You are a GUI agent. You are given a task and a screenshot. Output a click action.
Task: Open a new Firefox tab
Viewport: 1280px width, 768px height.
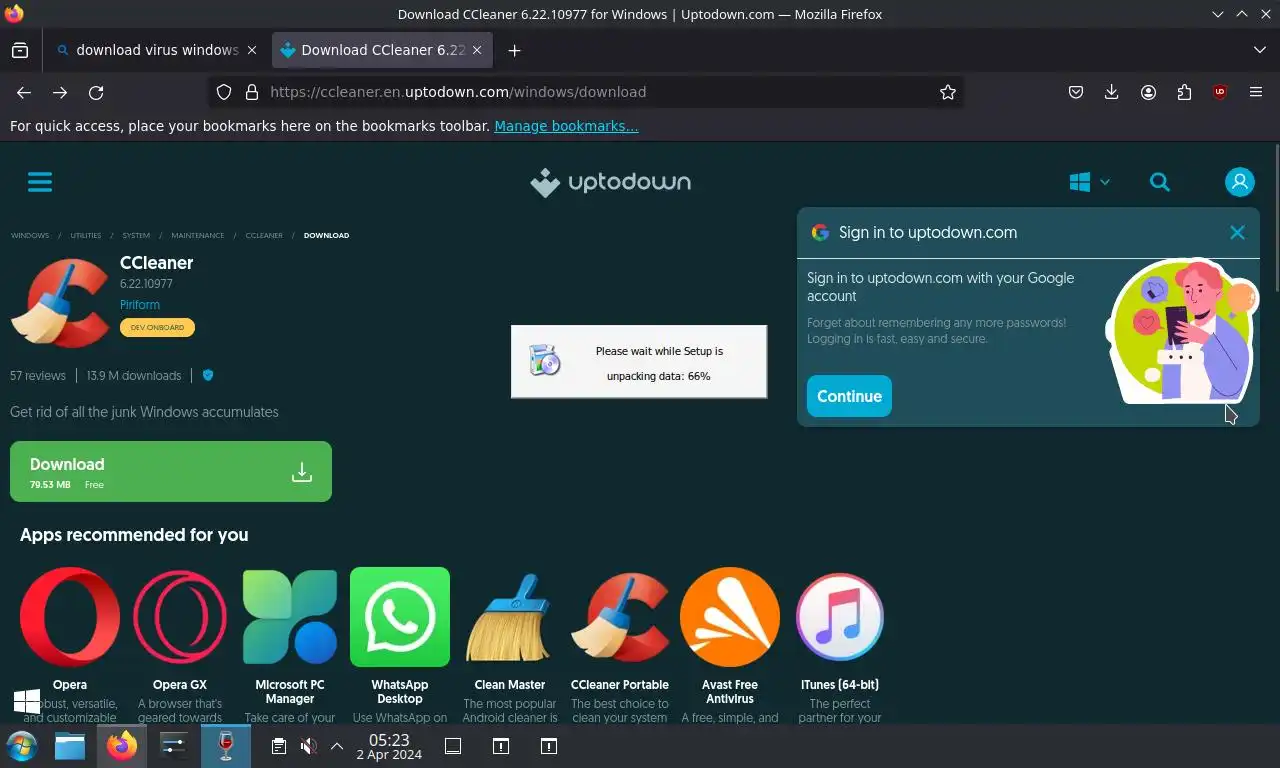pos(514,50)
